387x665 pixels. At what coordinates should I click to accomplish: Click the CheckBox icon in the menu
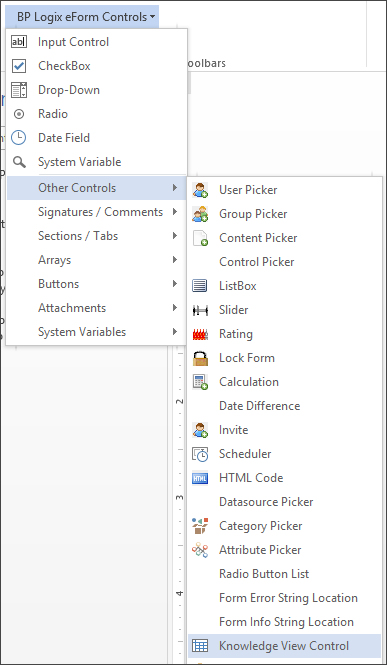19,66
